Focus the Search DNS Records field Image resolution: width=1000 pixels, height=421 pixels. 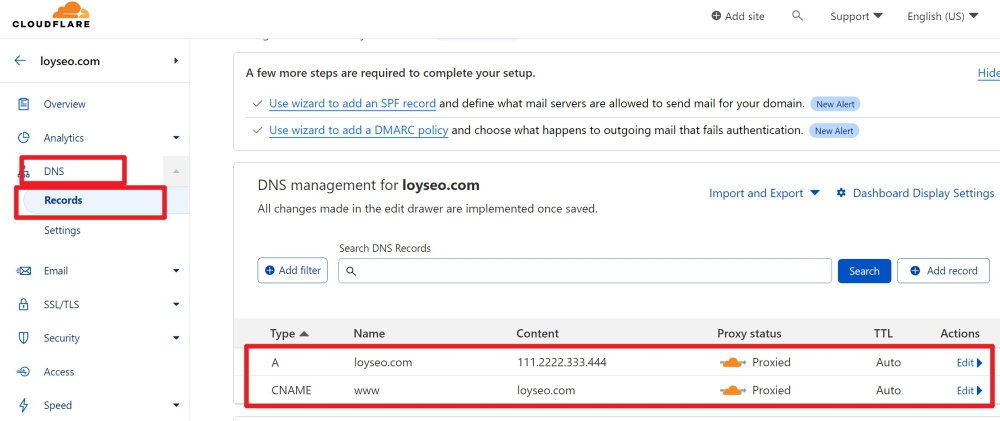[585, 271]
